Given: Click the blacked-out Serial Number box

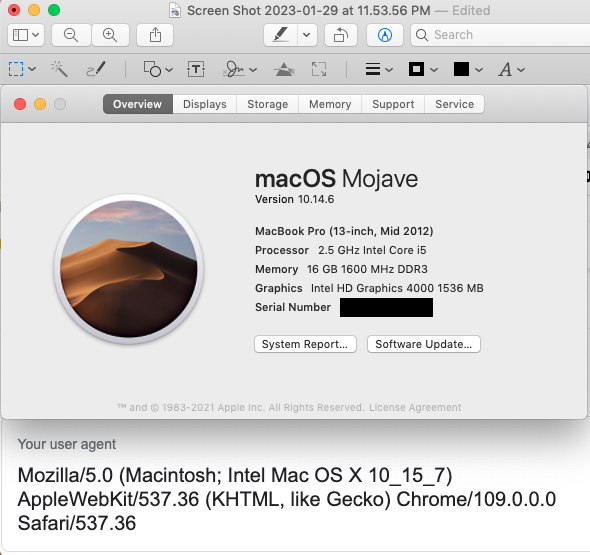Looking at the screenshot, I should pyautogui.click(x=386, y=307).
